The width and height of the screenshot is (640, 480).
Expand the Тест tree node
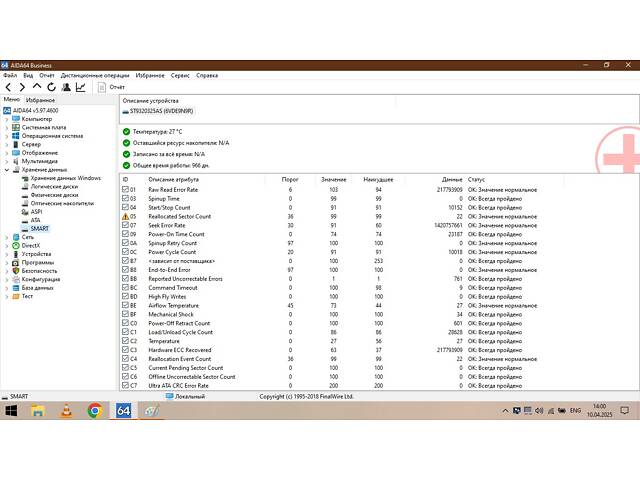[7, 296]
